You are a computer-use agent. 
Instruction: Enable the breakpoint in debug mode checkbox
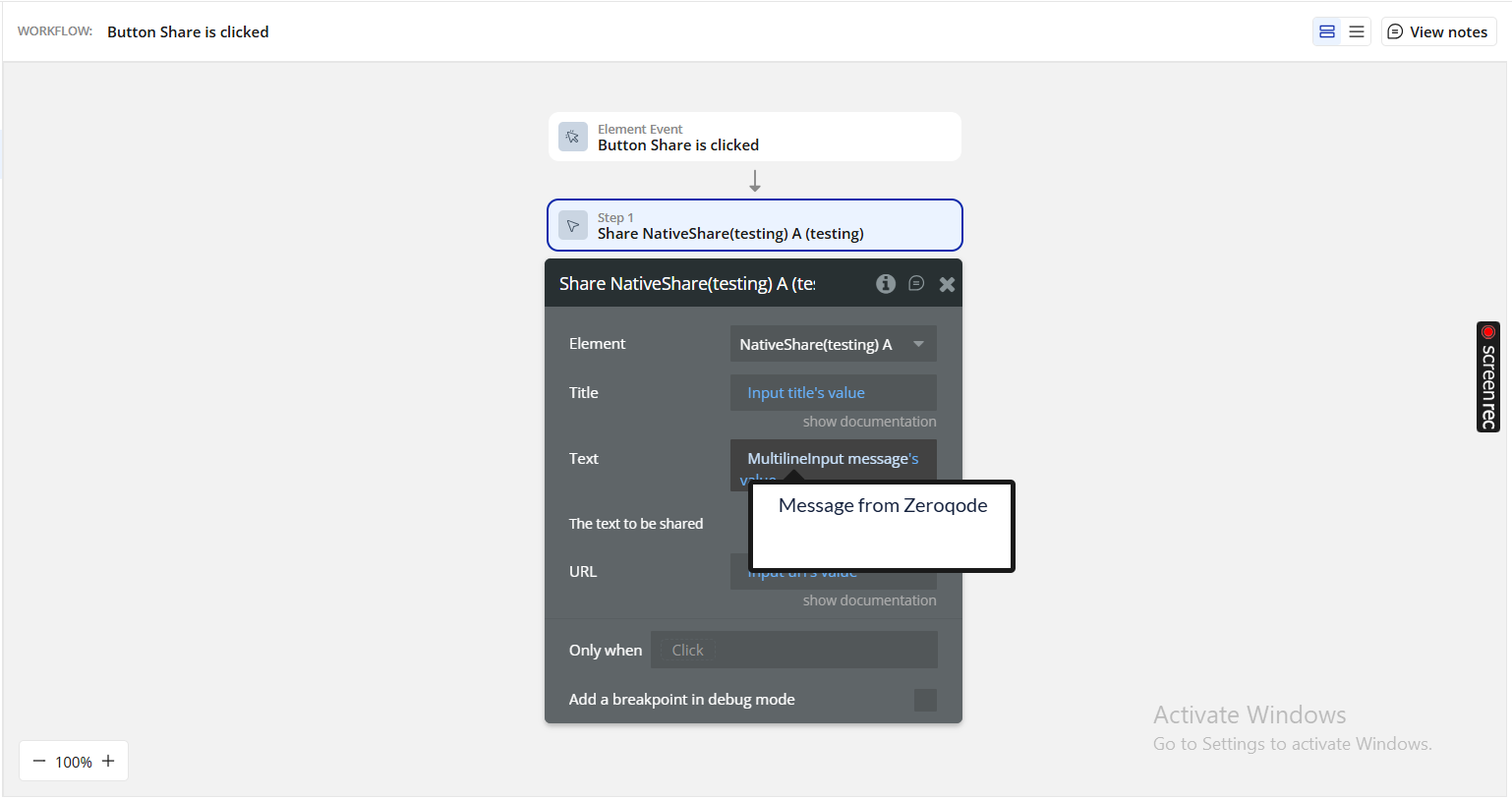click(925, 700)
